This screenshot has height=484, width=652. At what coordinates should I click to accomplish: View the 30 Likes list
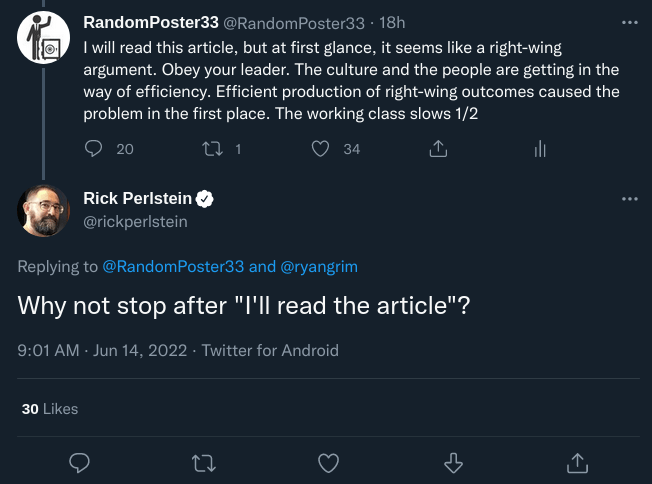click(49, 408)
